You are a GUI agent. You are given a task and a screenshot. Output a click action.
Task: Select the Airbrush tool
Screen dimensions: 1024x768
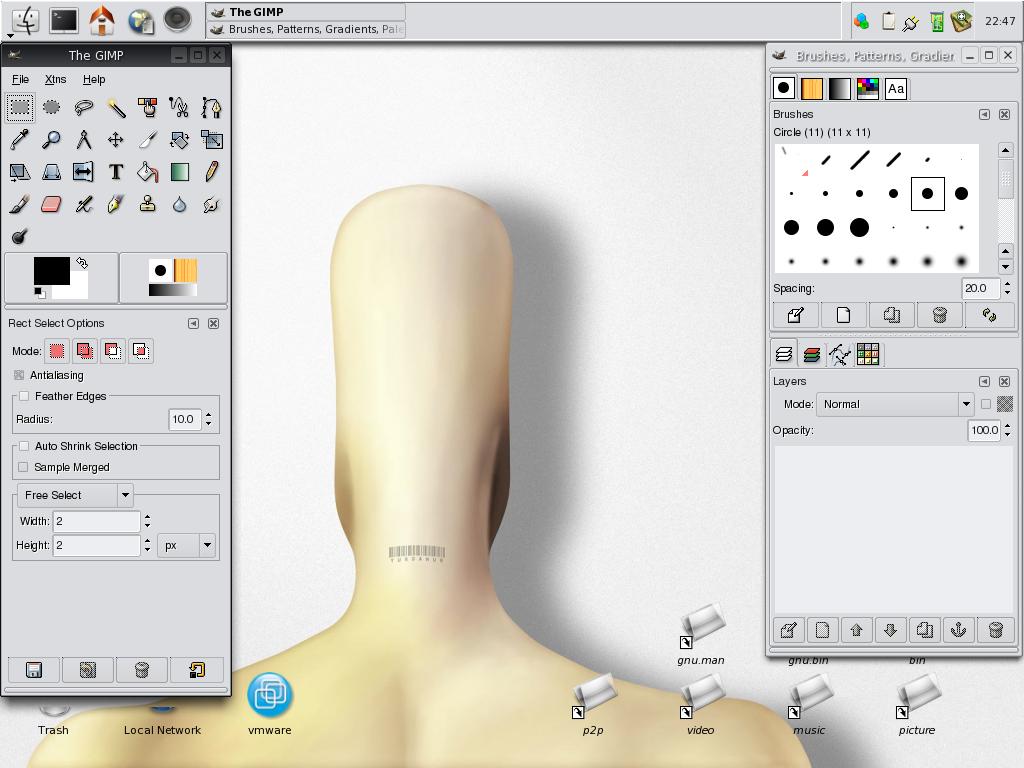(84, 204)
